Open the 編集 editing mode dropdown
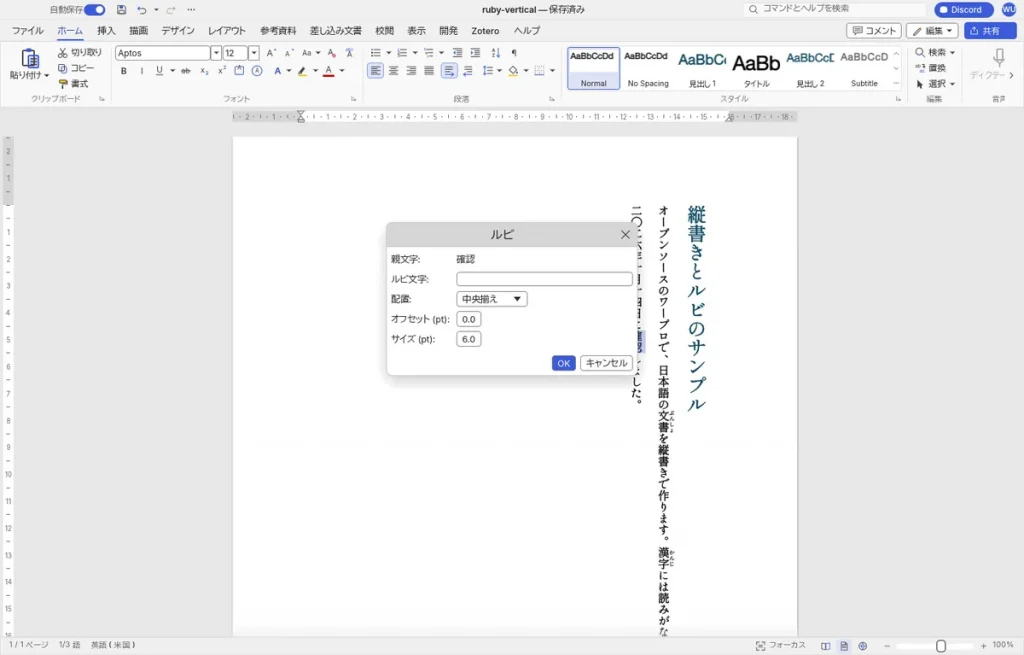This screenshot has height=655, width=1024. [932, 31]
